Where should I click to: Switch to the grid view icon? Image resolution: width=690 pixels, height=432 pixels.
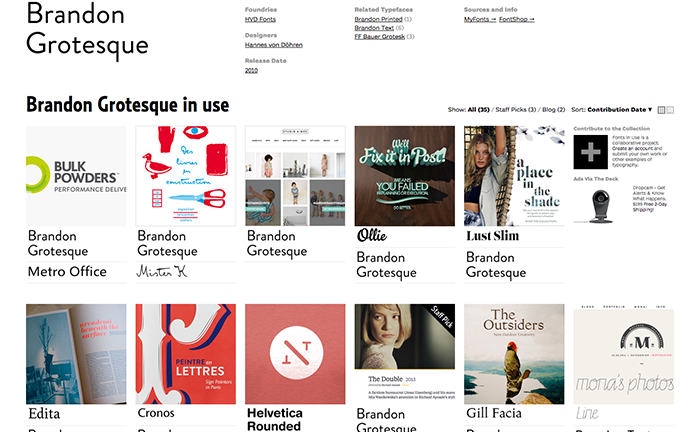coord(661,110)
